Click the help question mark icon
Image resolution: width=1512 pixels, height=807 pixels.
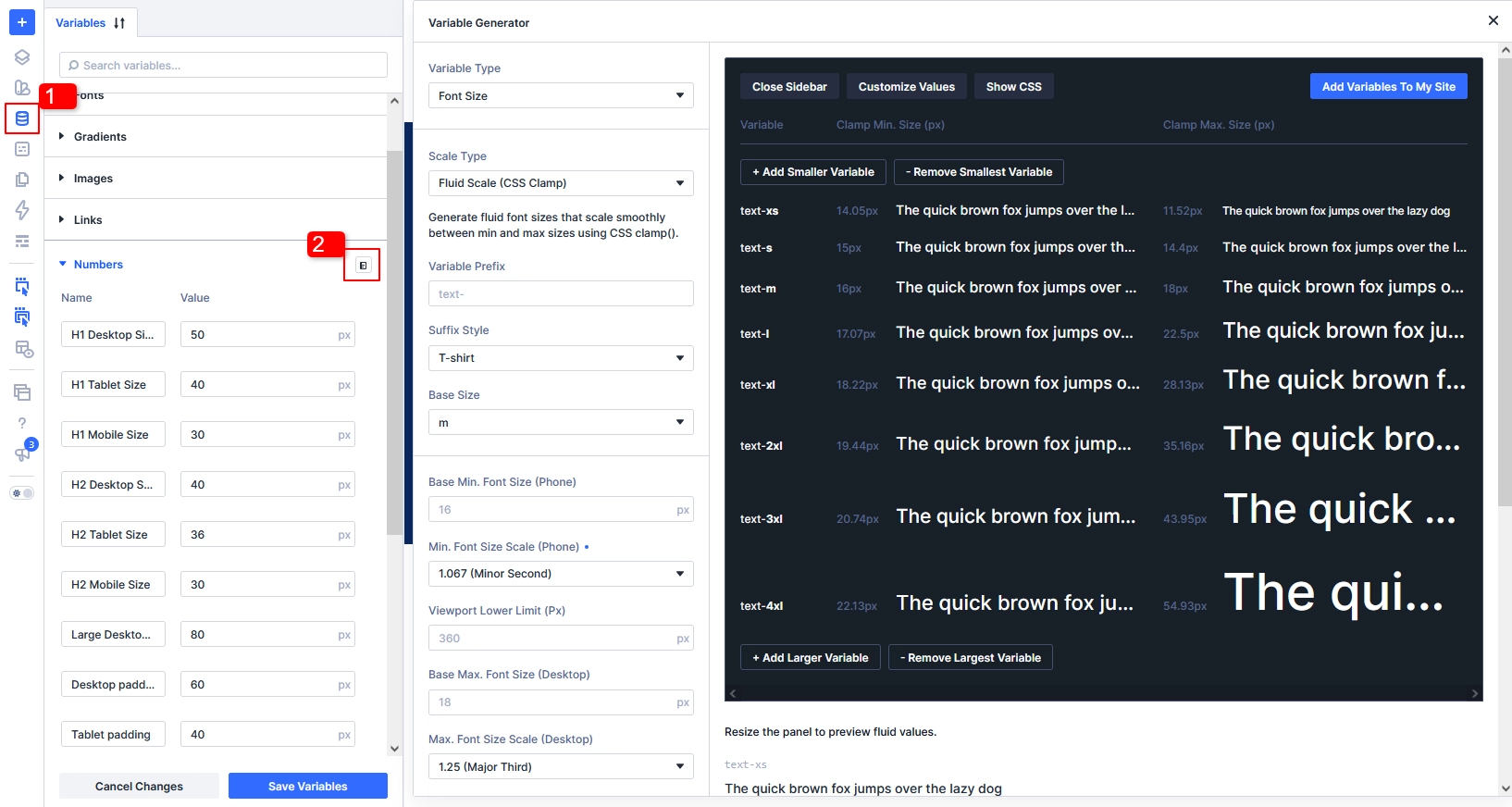[22, 423]
